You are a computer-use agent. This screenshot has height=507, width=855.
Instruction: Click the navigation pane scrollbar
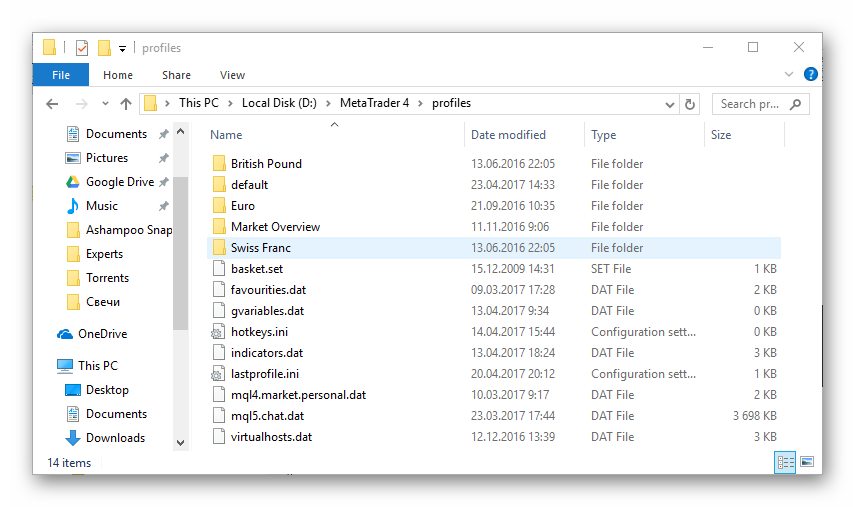coord(180,250)
